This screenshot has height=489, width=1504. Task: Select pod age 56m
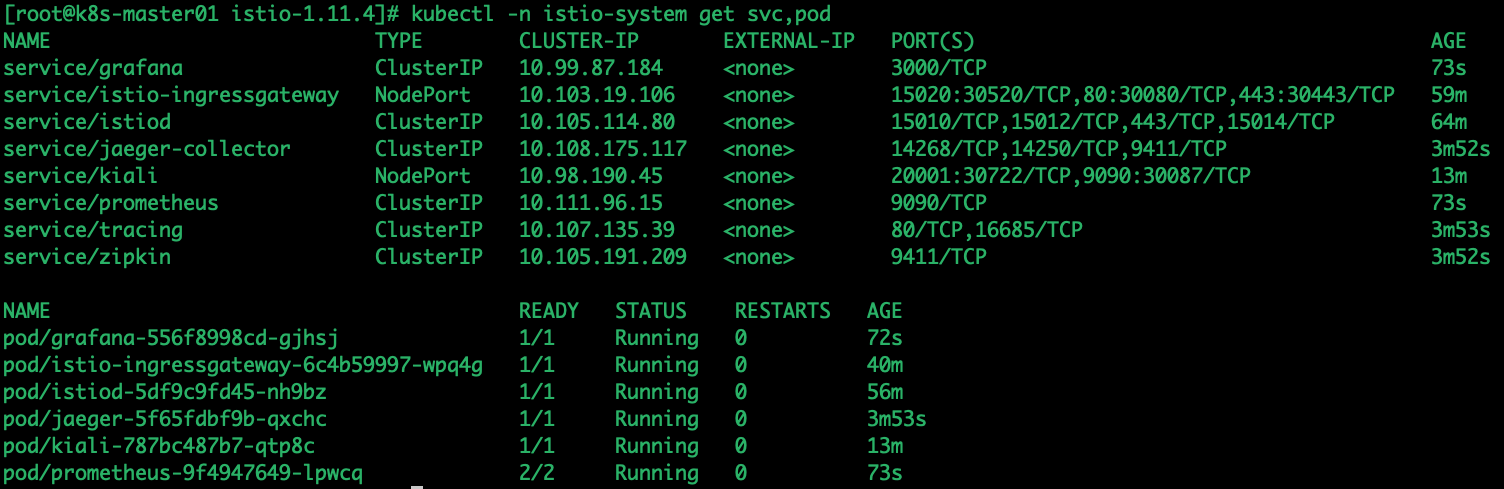pyautogui.click(x=885, y=392)
